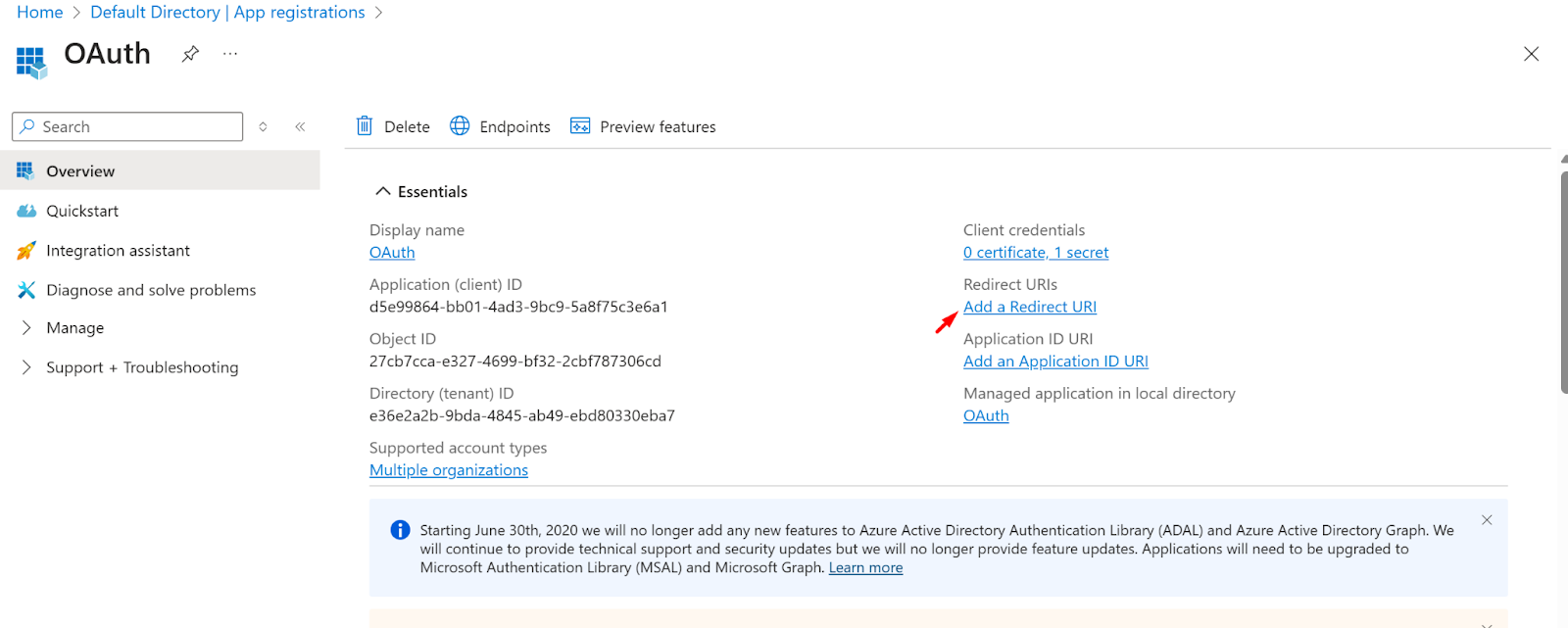This screenshot has width=1568, height=628.
Task: Pin the OAuth app registration page
Action: pos(190,54)
